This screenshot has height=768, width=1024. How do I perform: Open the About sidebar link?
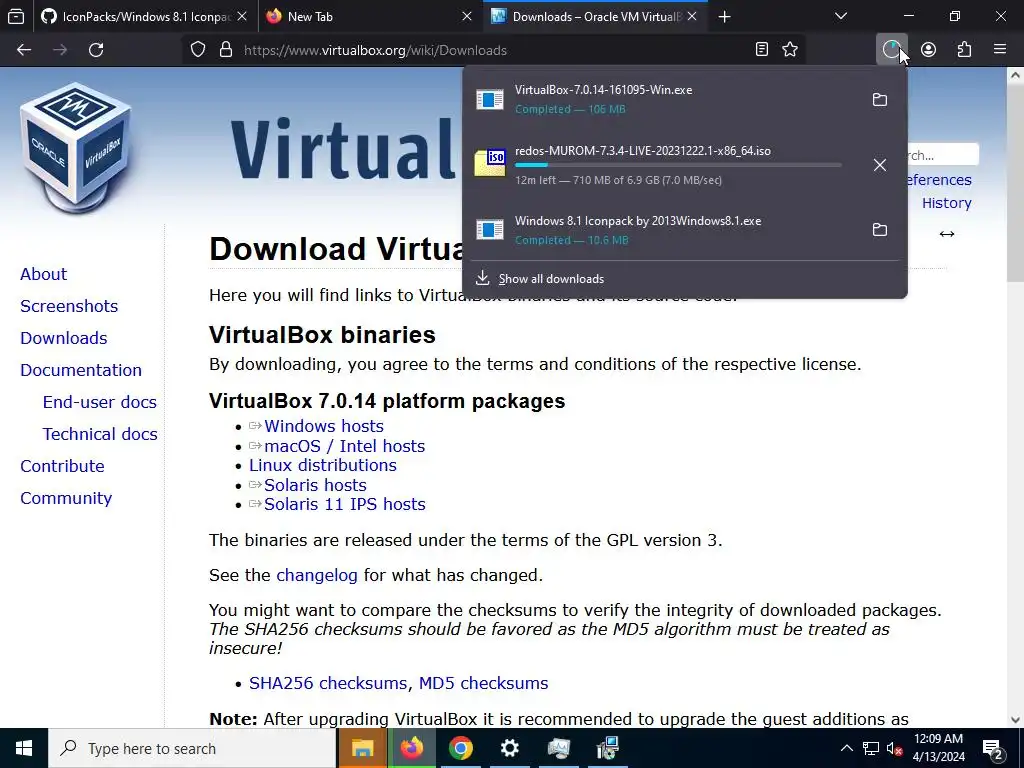point(43,274)
